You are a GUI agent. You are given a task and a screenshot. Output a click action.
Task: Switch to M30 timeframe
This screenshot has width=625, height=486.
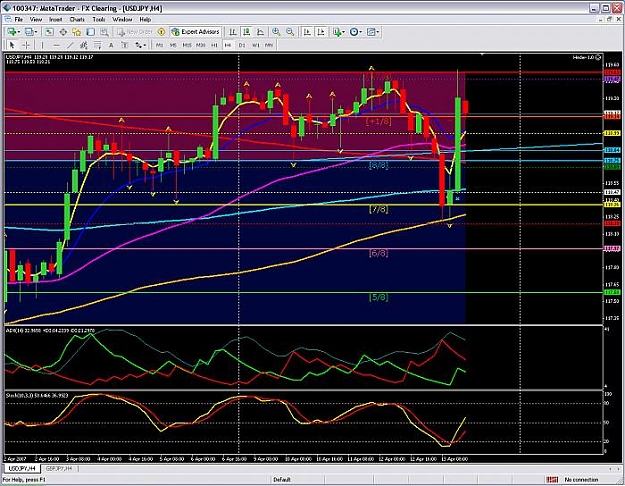(200, 45)
